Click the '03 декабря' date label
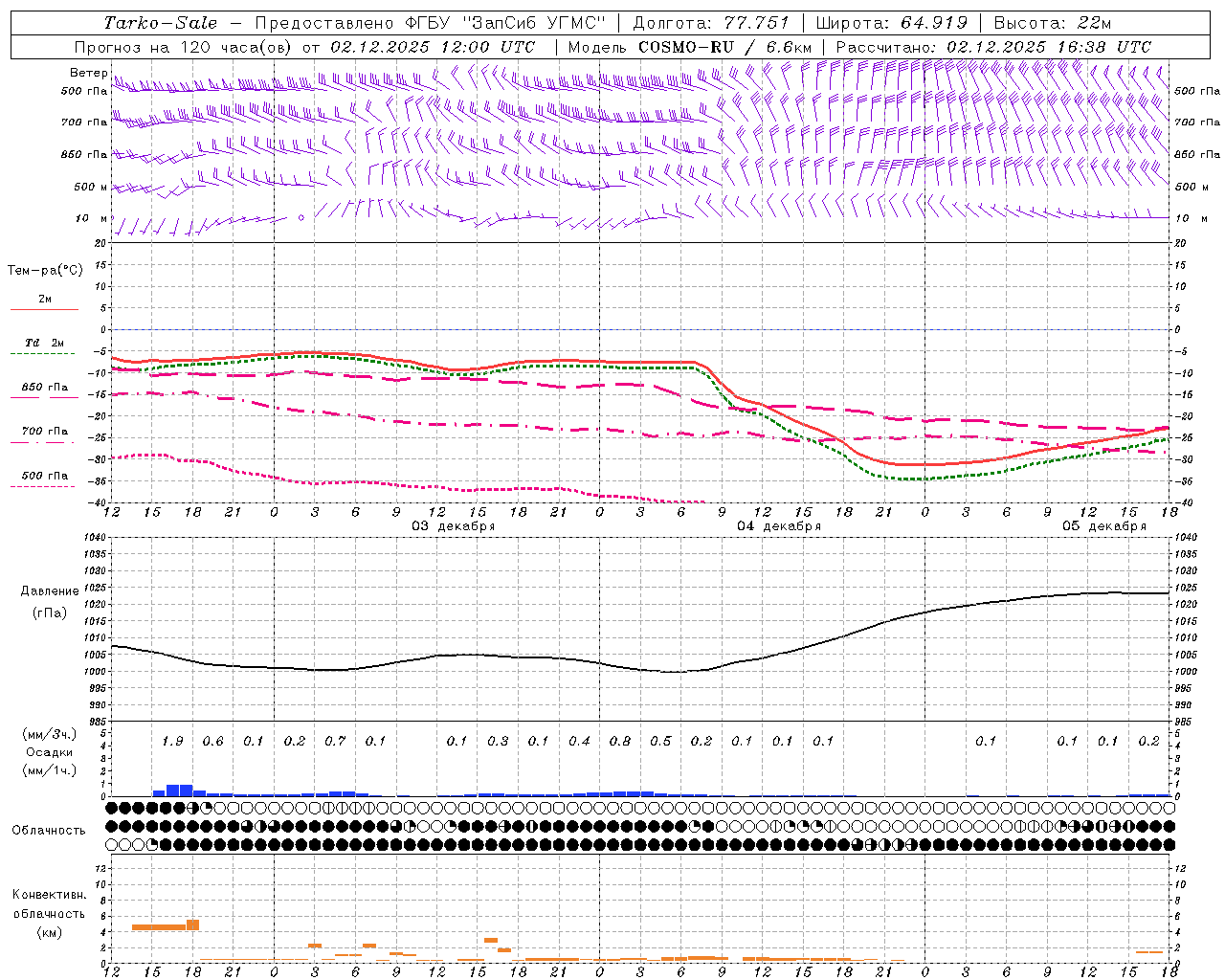The width and height of the screenshot is (1225, 980). [x=454, y=526]
